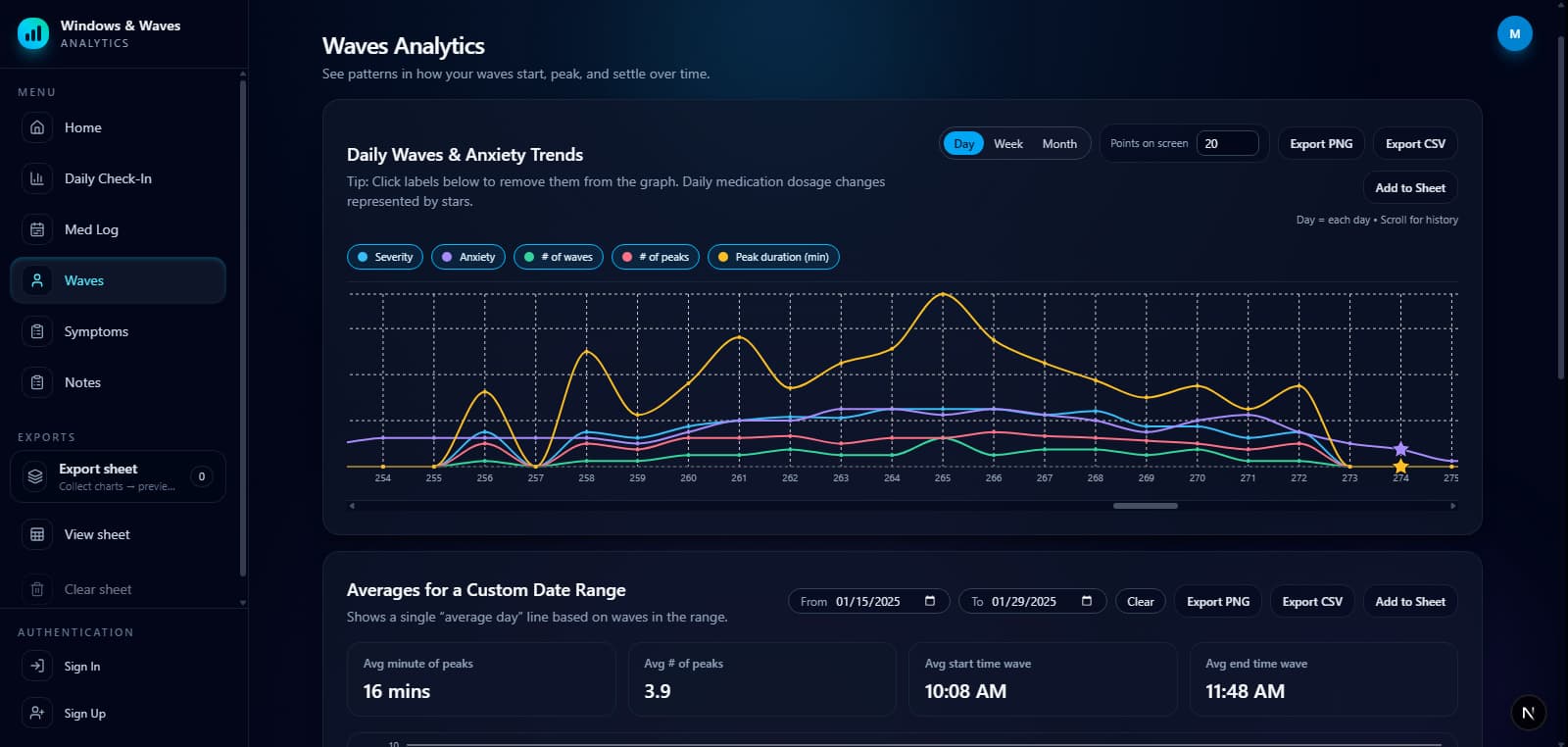Screen dimensions: 1568x747
Task: Switch trends view to Week
Action: [1008, 143]
